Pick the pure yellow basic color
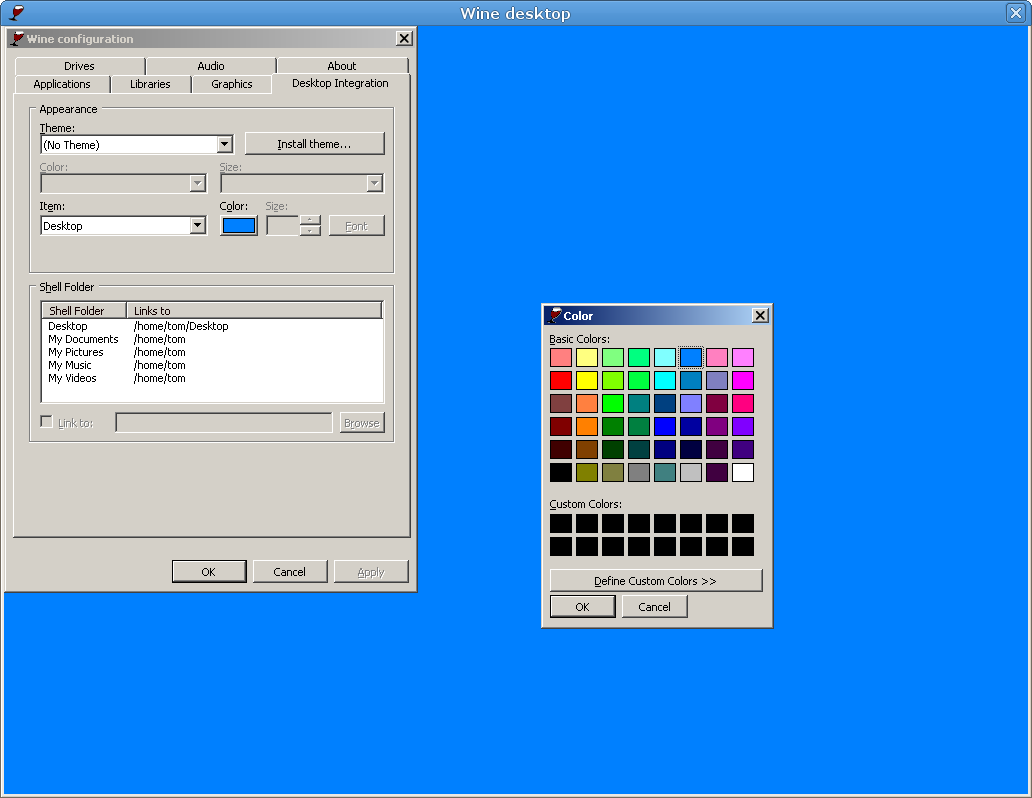Image resolution: width=1032 pixels, height=798 pixels. (x=586, y=380)
